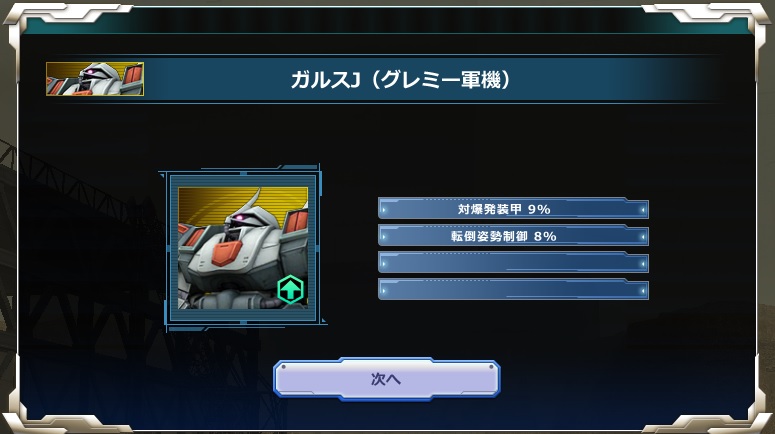Click left arrow marker on third empty bar
The image size is (775, 434).
click(385, 264)
